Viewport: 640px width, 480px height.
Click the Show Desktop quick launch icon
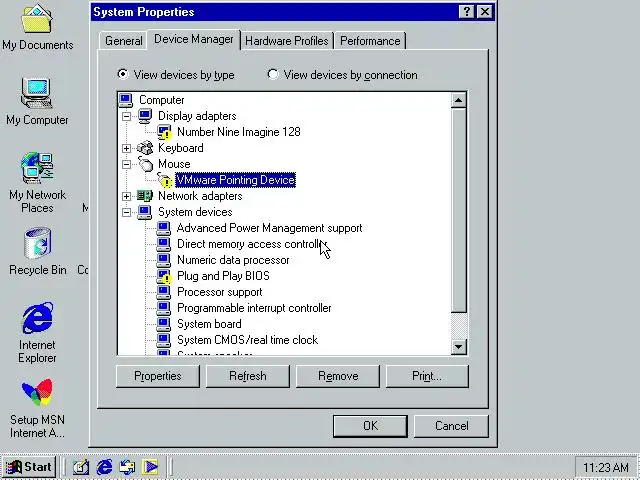point(80,467)
